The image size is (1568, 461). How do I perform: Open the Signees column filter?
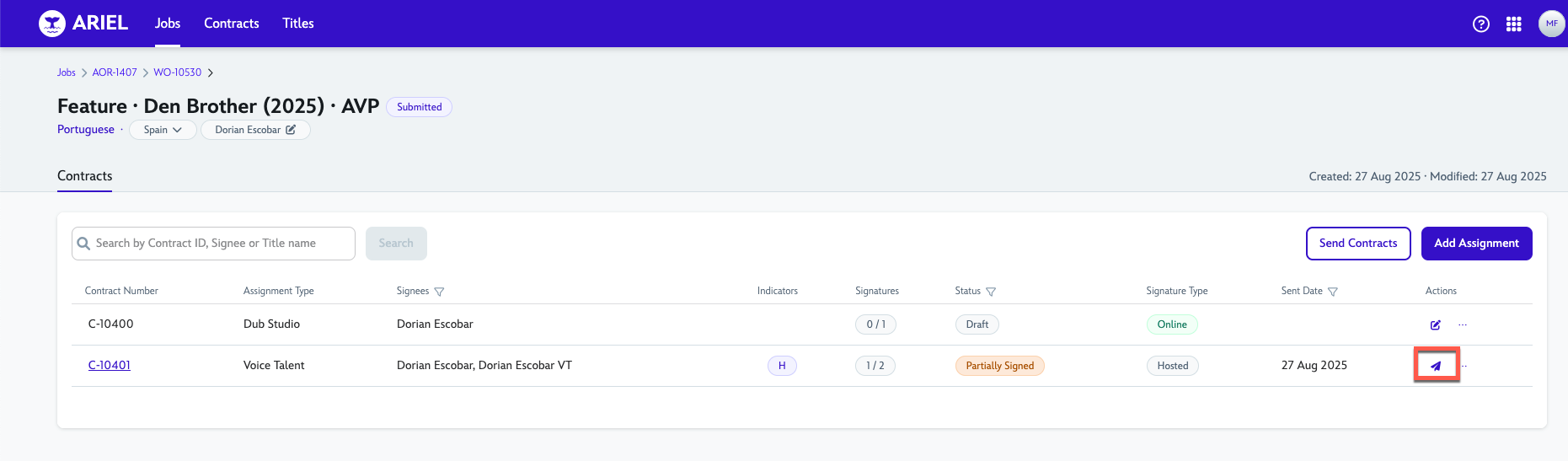439,292
